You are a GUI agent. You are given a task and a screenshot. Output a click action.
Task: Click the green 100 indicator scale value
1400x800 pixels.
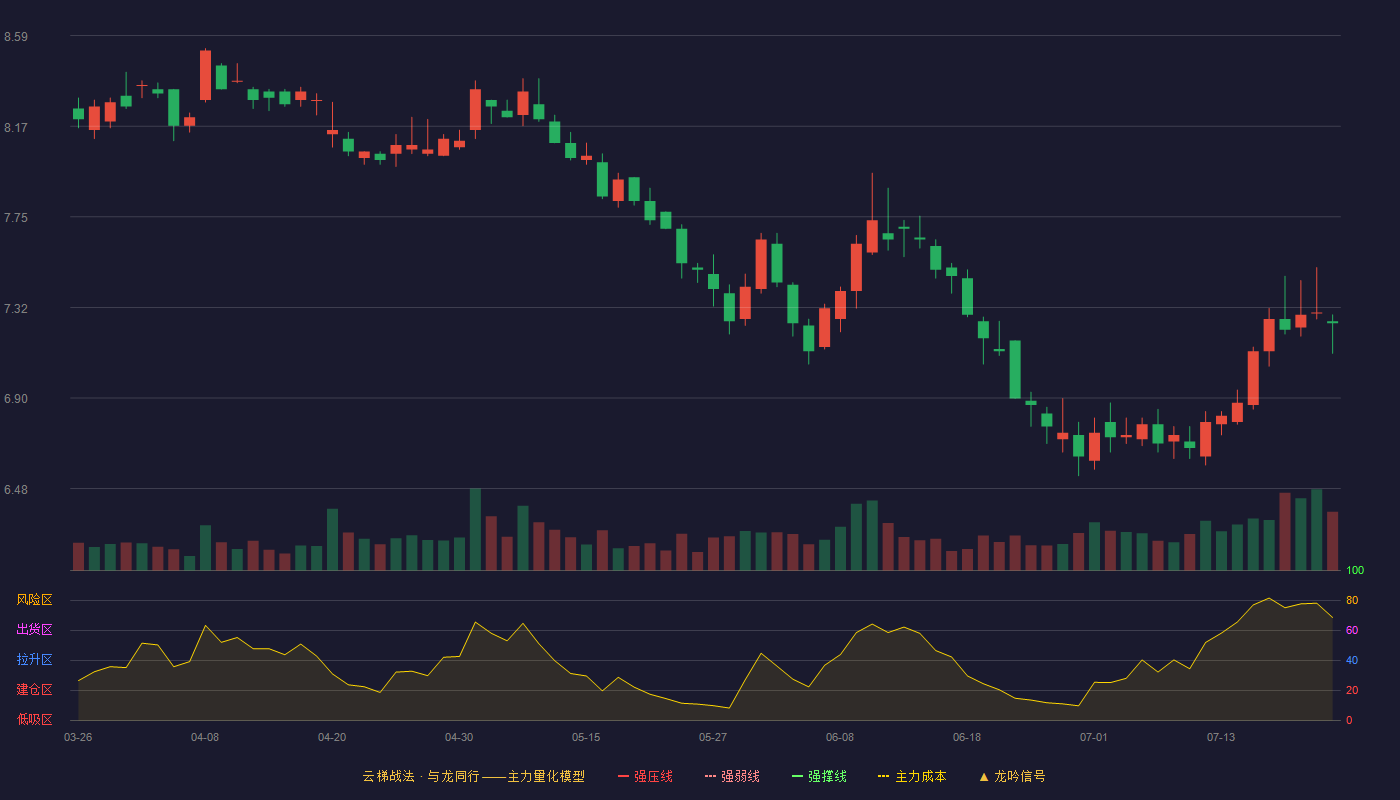(x=1355, y=571)
